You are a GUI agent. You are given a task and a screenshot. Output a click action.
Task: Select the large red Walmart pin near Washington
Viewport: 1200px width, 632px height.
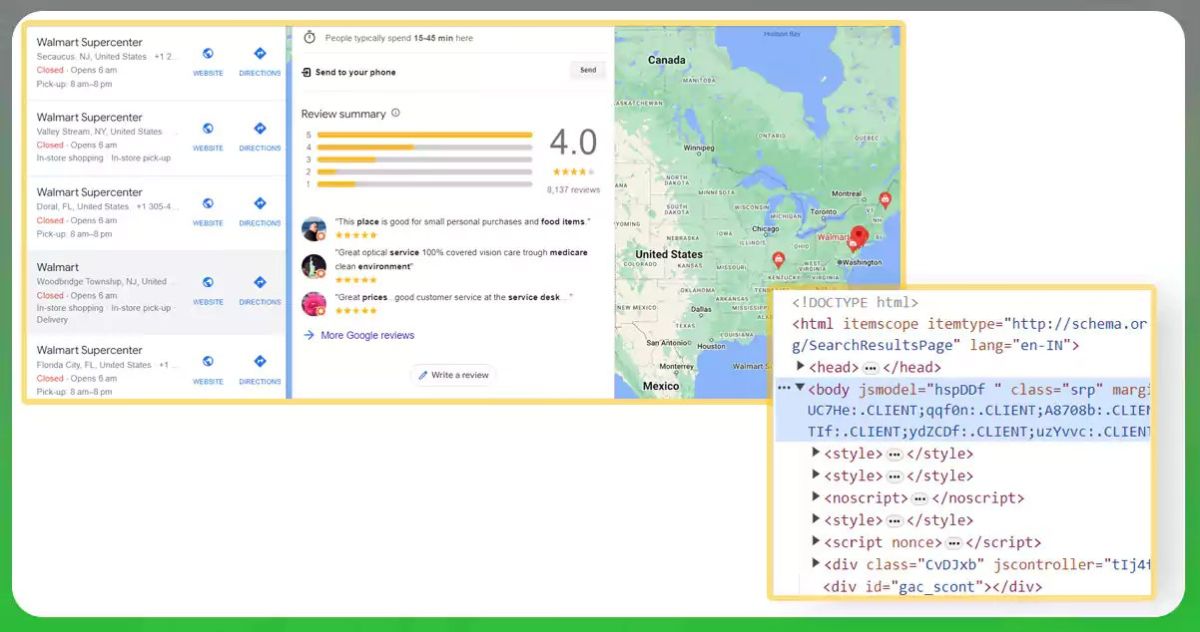click(x=859, y=237)
